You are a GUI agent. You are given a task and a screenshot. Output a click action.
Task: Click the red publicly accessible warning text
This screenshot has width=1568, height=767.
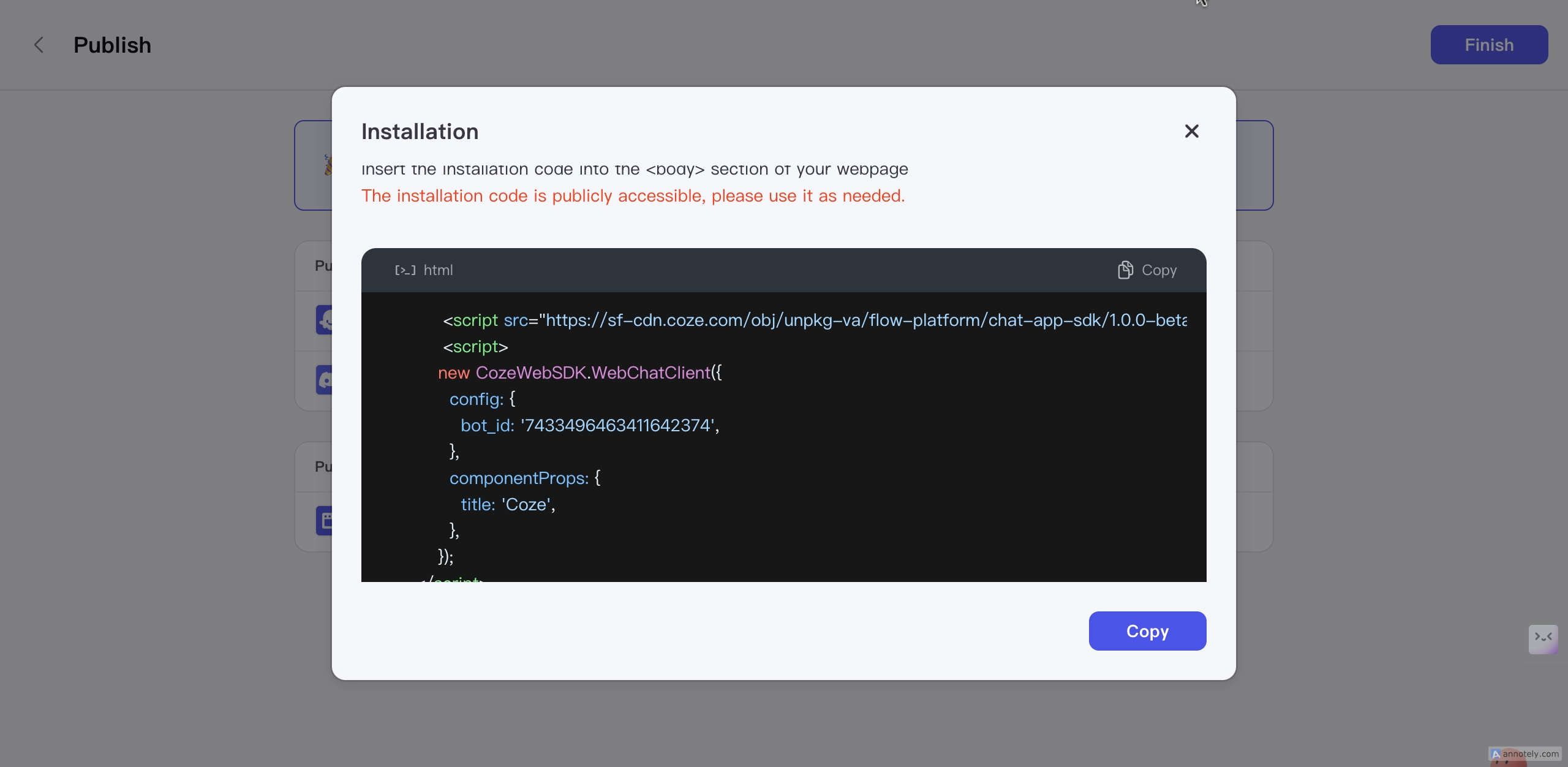pos(633,196)
